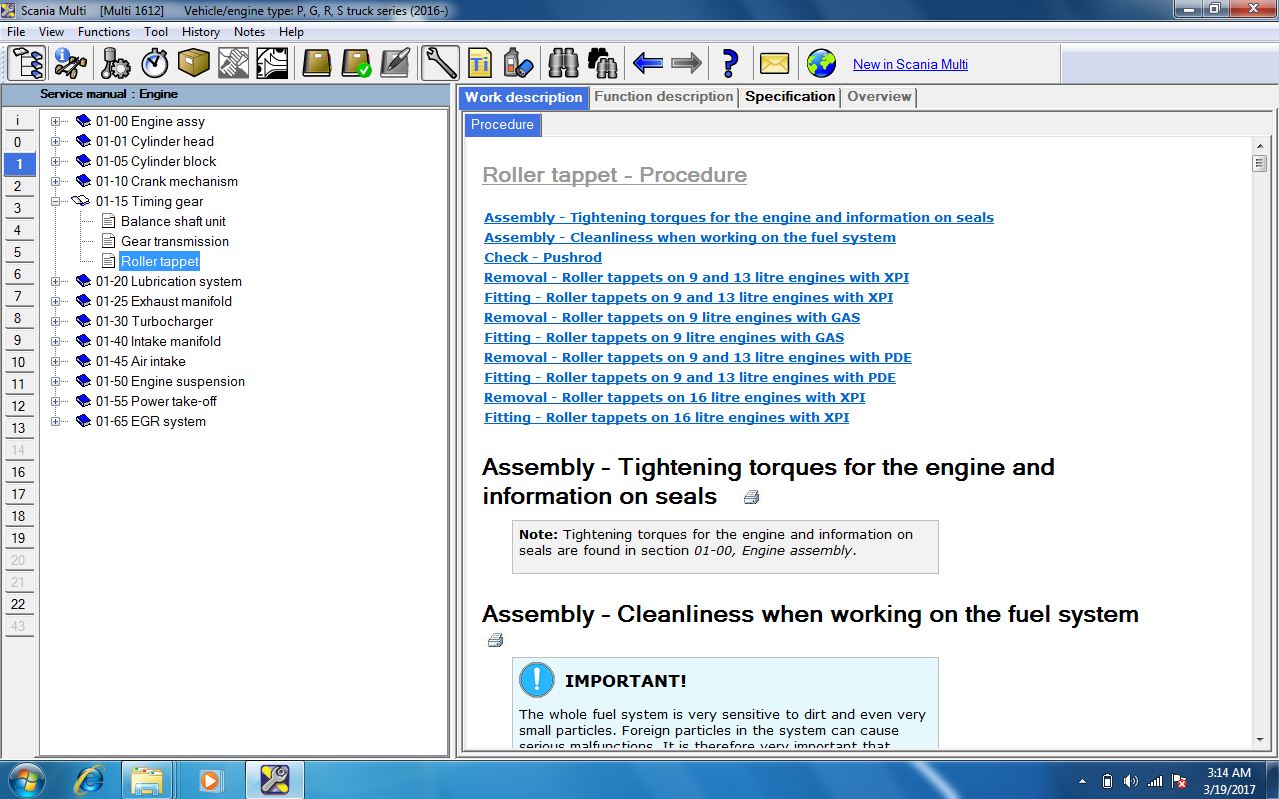
Task: Click the black-and-white diagram toolbar icon
Action: 272,64
